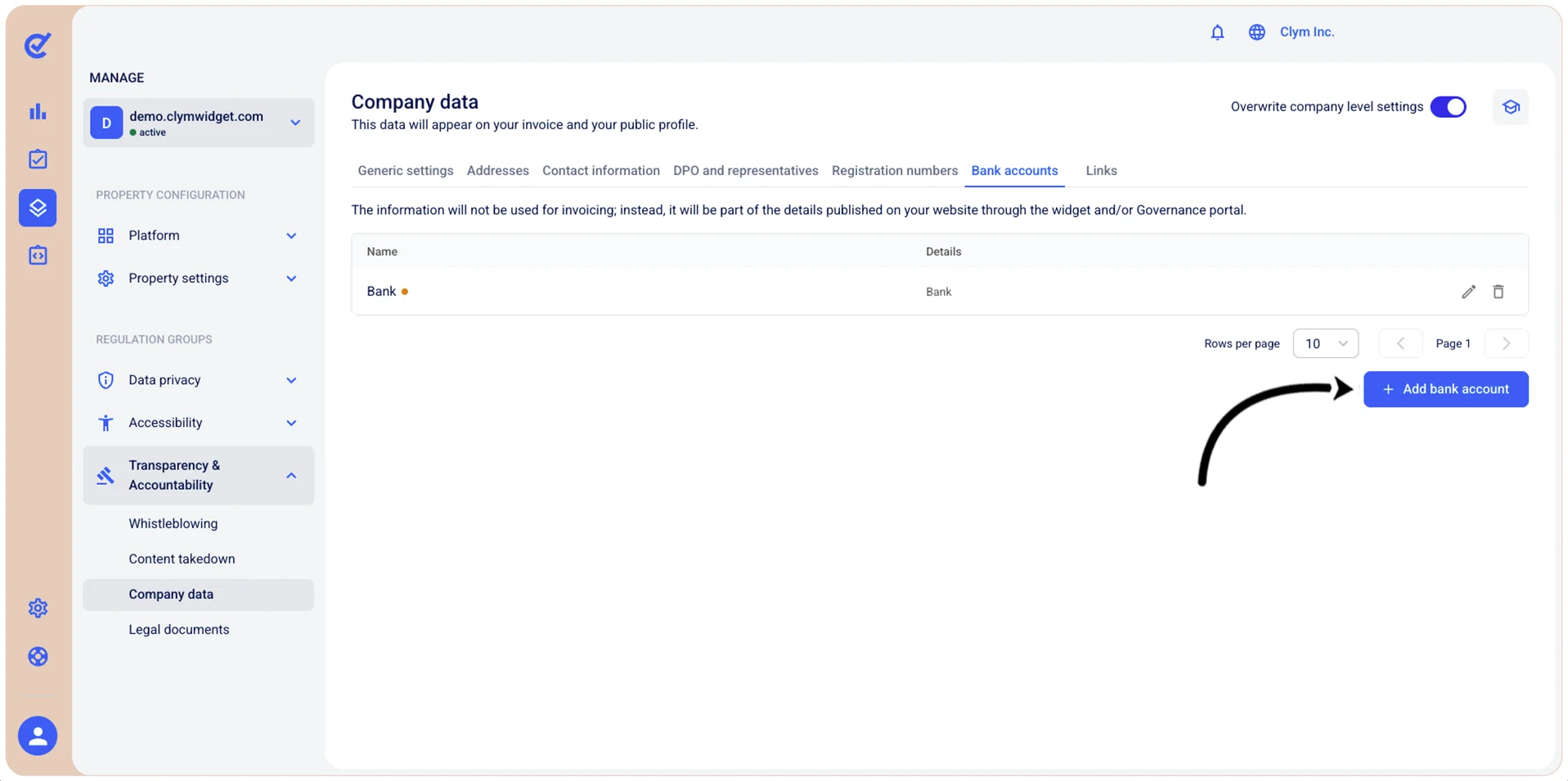The height and width of the screenshot is (781, 1568).
Task: Open the bar chart analytics icon
Action: coord(38,111)
